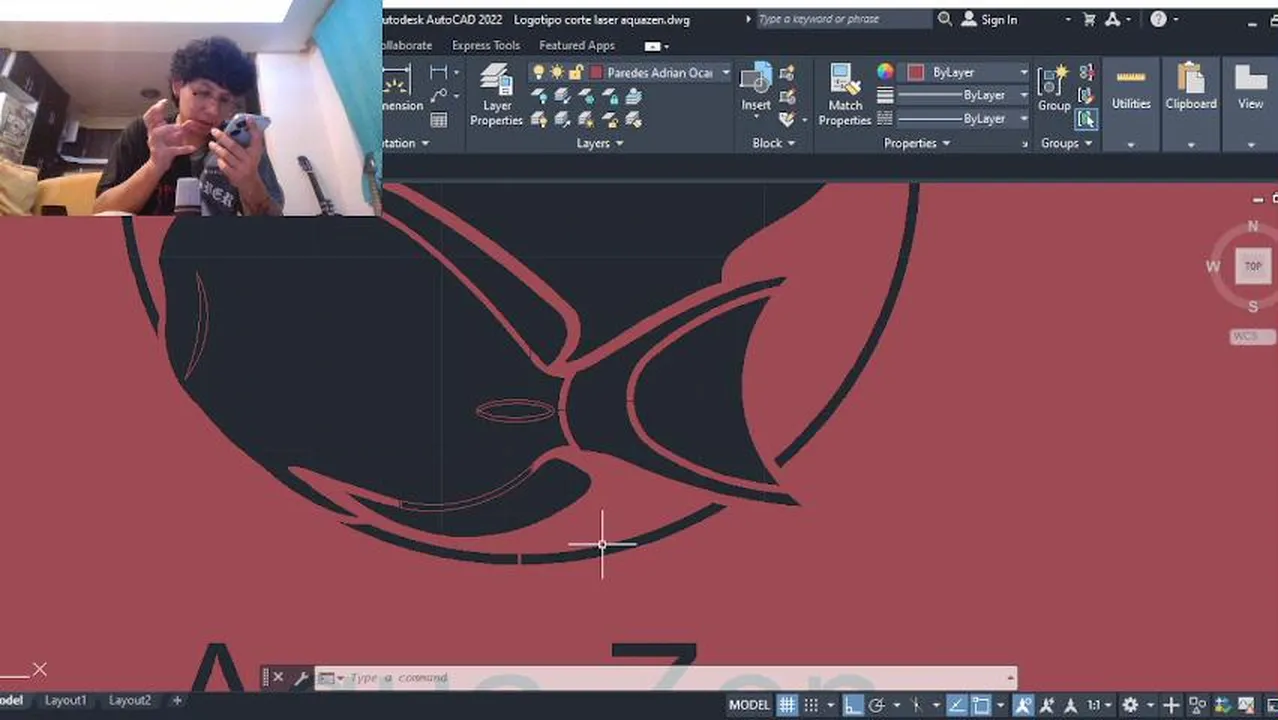Click the lineweight icon in Properties
Screen dimensions: 1278x720
pos(885,95)
